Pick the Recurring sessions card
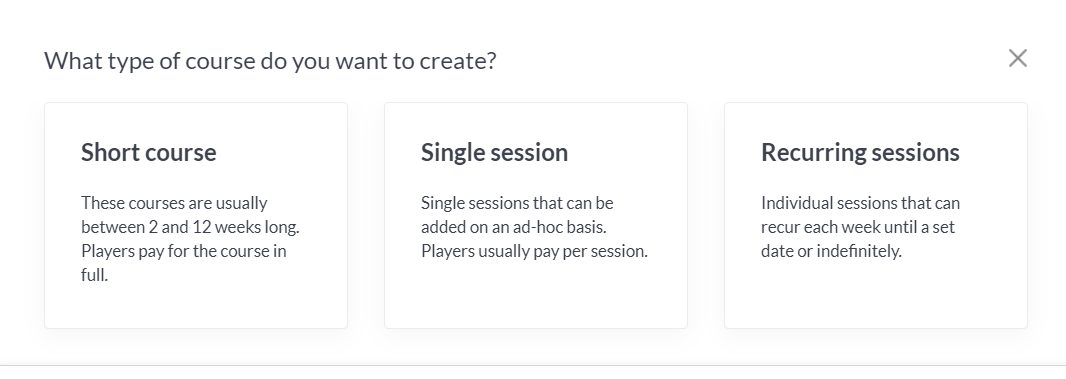This screenshot has height=379, width=1066. pos(876,215)
